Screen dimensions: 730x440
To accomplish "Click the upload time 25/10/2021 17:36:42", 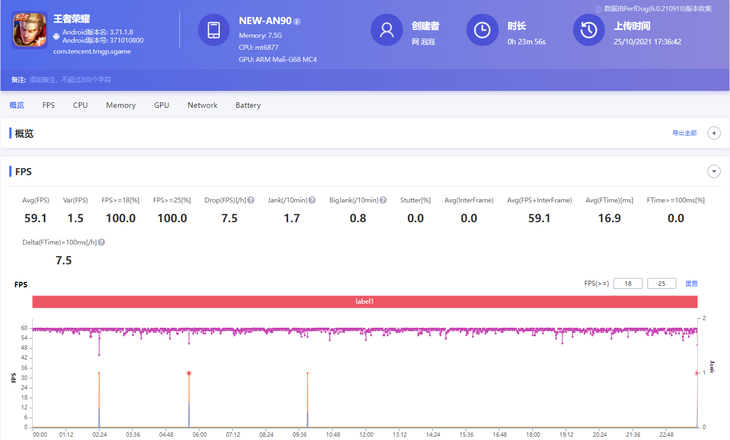I will tap(647, 42).
